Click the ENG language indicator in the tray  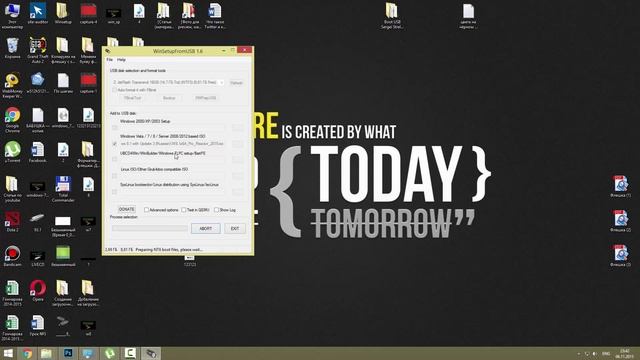(606, 353)
